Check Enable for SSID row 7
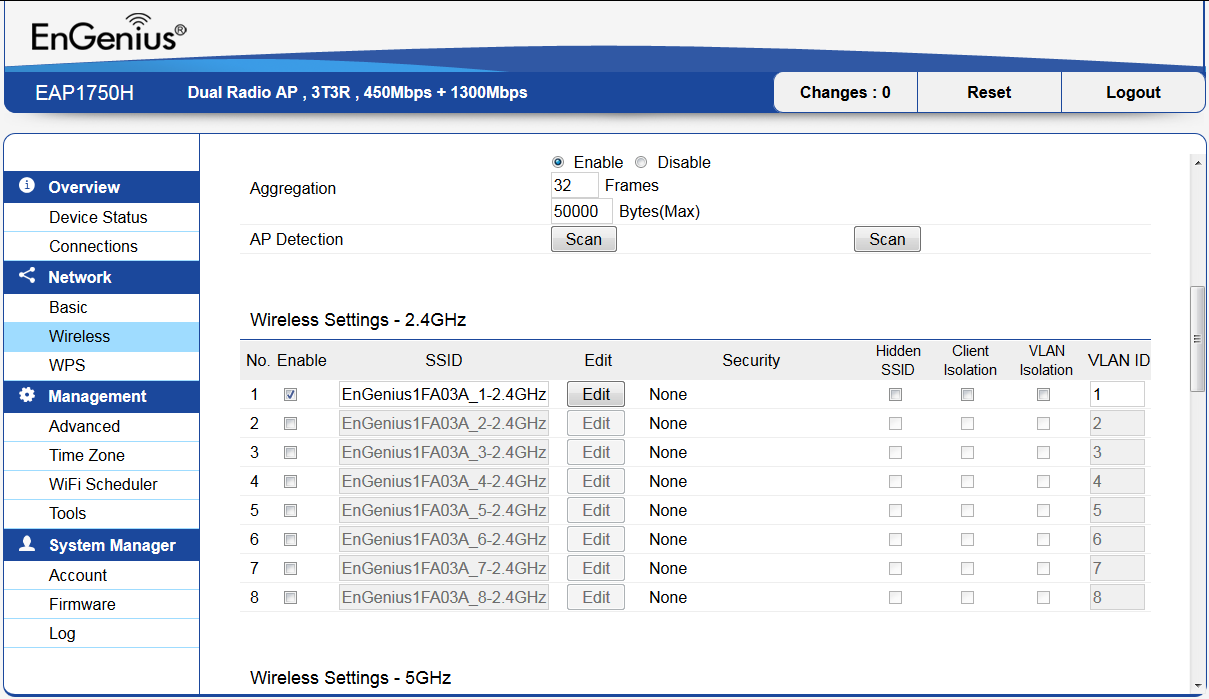The width and height of the screenshot is (1209, 699). pyautogui.click(x=290, y=569)
